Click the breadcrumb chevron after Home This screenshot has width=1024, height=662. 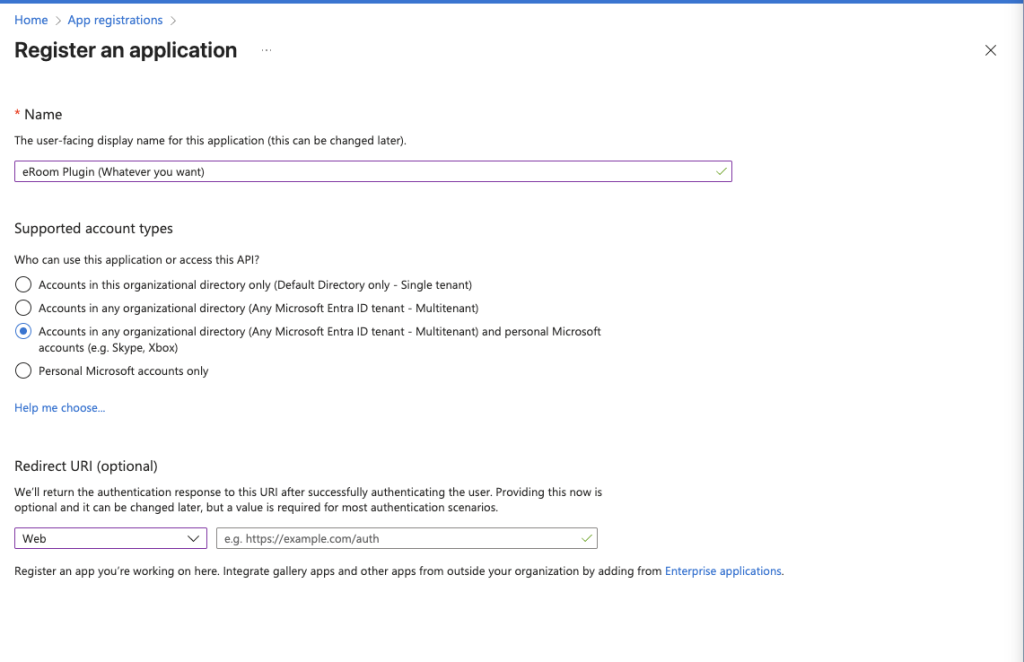pos(58,20)
